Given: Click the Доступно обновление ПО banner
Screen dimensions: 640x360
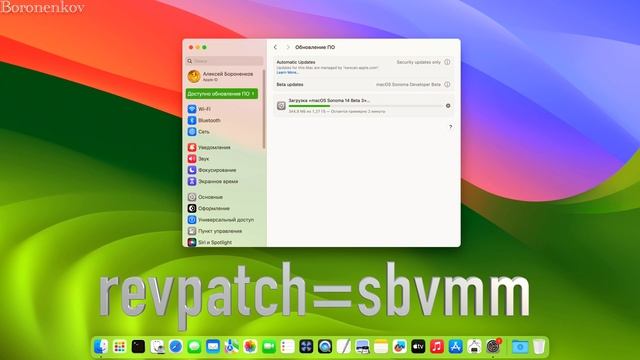Looking at the screenshot, I should [222, 94].
